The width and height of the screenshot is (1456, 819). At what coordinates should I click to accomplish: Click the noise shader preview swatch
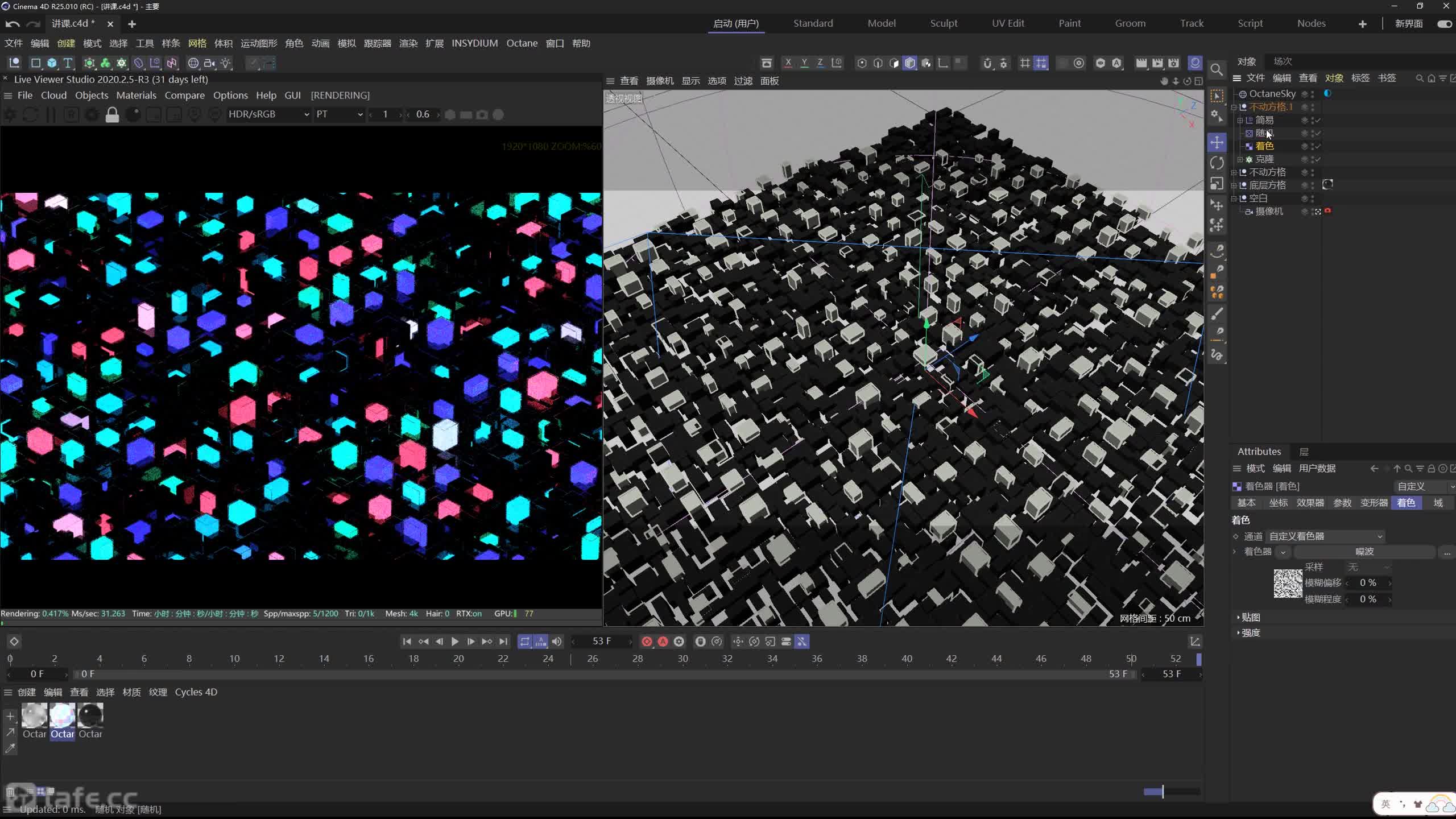(x=1288, y=583)
